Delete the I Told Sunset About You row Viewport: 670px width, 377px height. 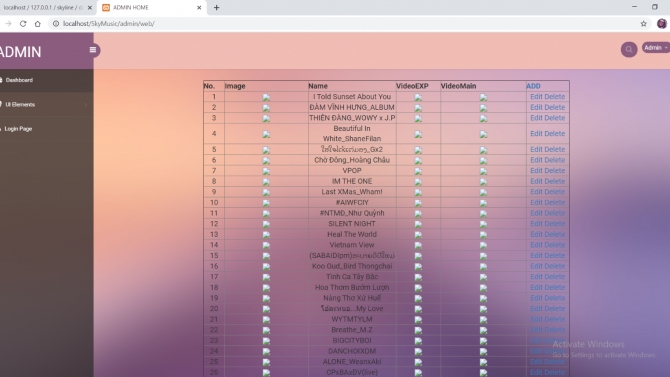pyautogui.click(x=555, y=97)
